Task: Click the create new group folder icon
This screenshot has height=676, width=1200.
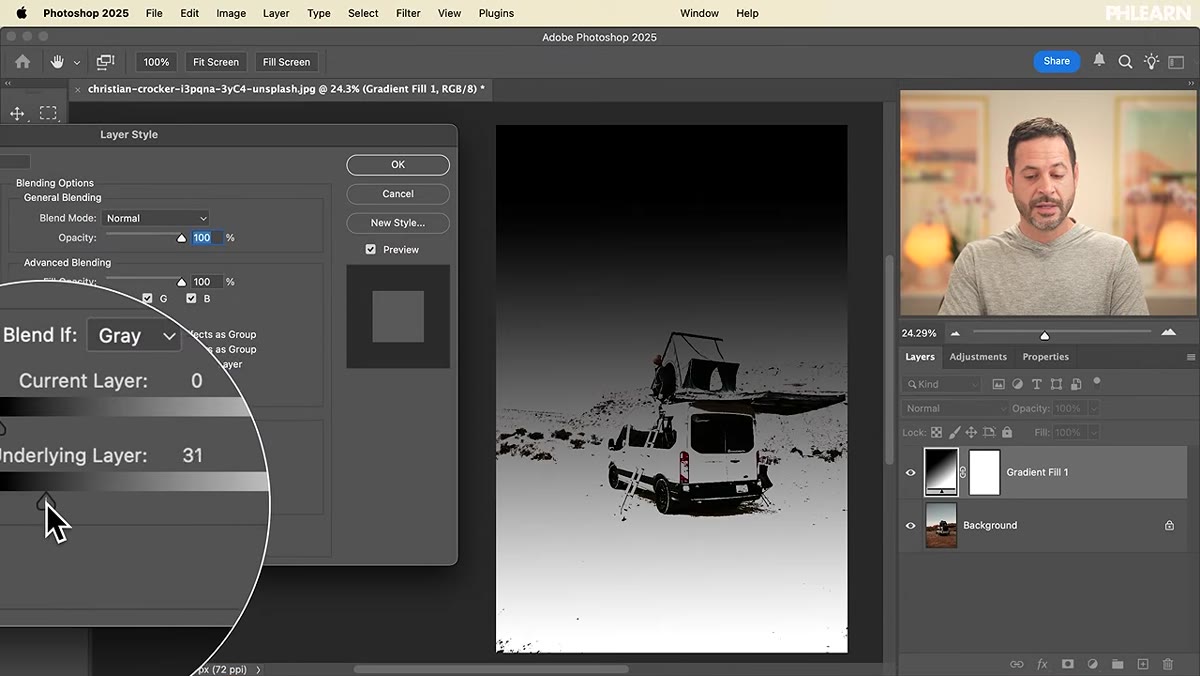Action: point(1117,664)
